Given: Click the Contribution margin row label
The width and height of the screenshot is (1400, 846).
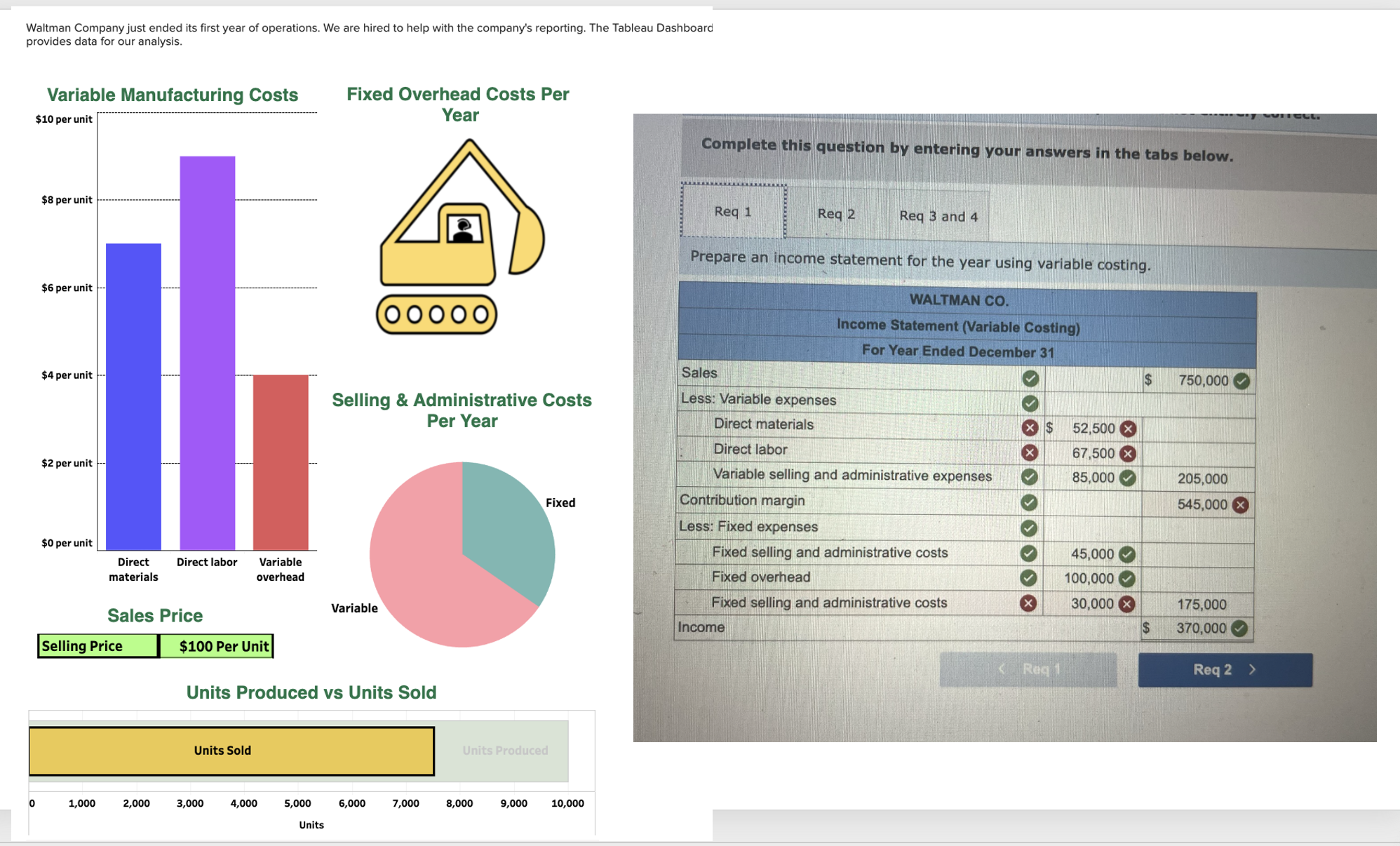Looking at the screenshot, I should (x=742, y=500).
